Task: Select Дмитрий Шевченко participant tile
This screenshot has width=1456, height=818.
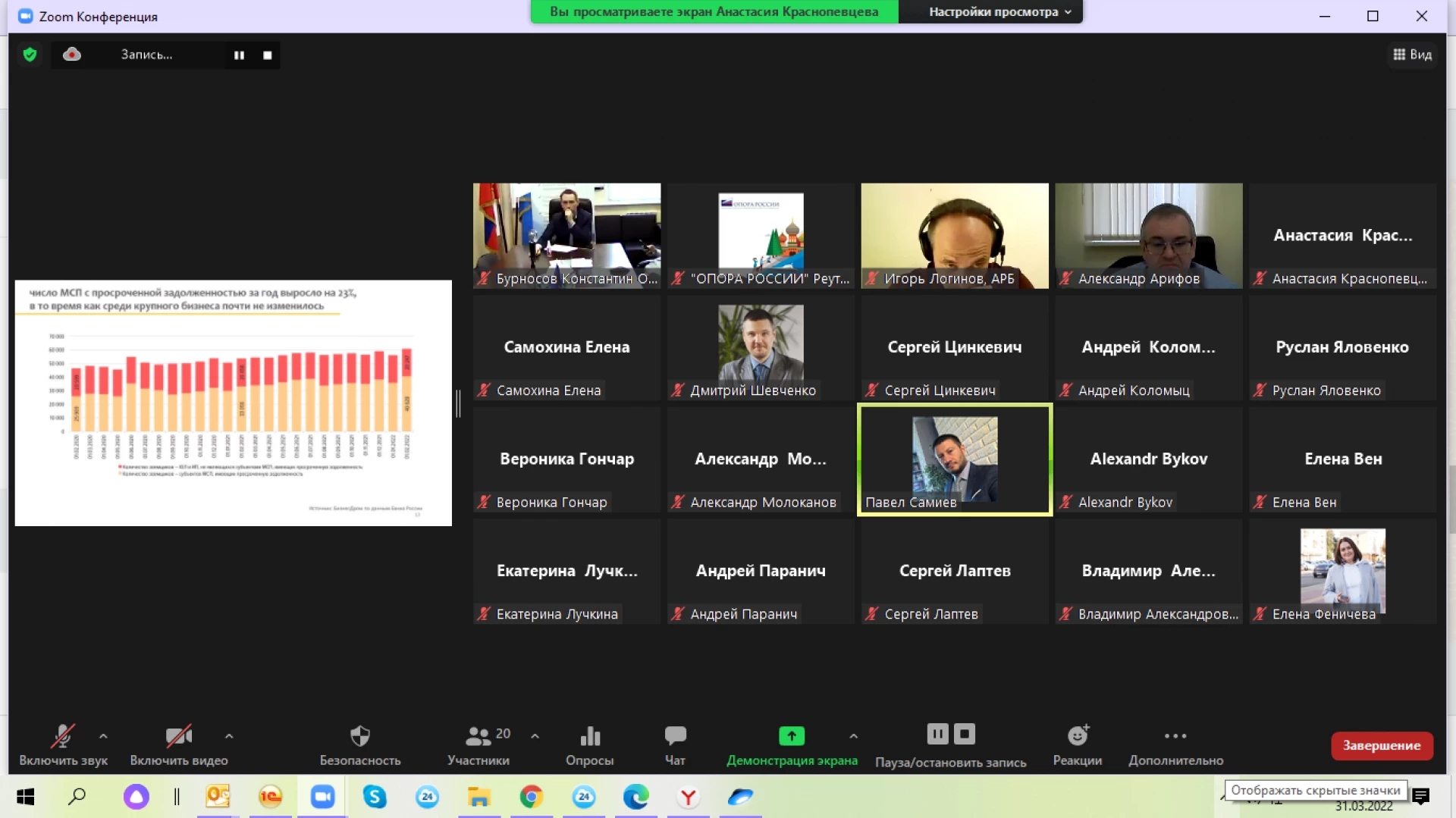Action: [761, 348]
